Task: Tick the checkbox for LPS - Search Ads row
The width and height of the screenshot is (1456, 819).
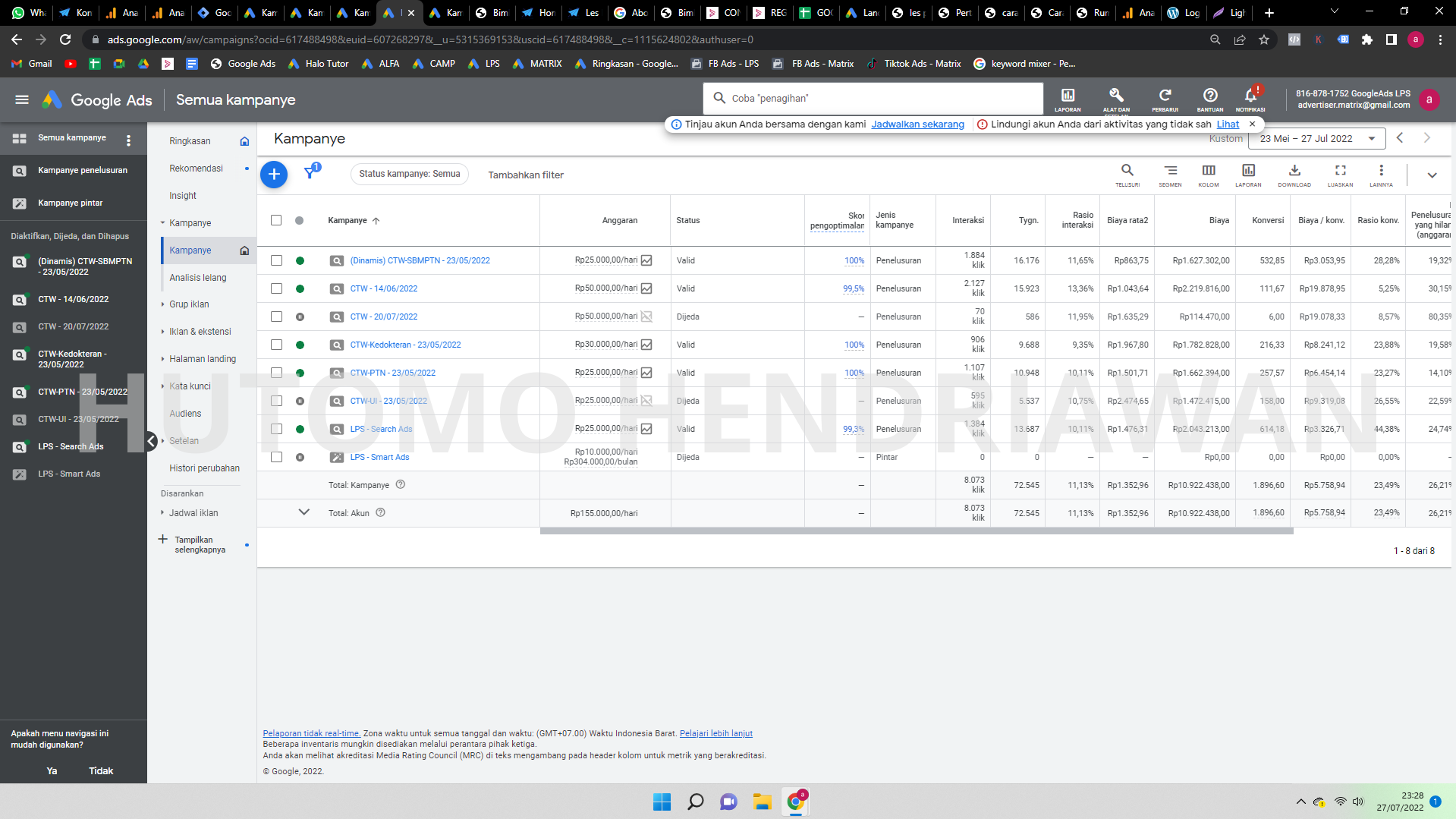Action: [x=276, y=429]
